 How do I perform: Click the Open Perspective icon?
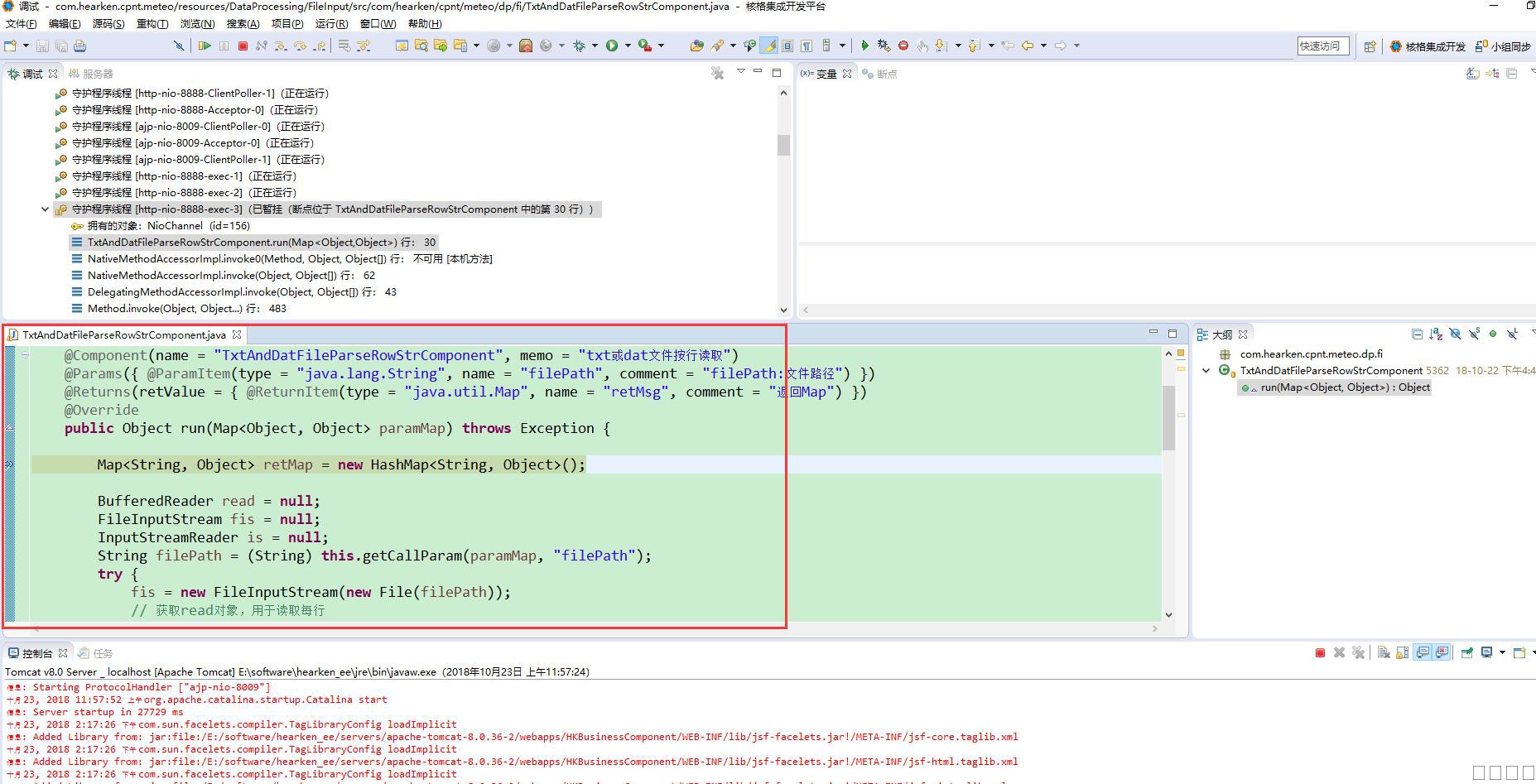(1370, 46)
